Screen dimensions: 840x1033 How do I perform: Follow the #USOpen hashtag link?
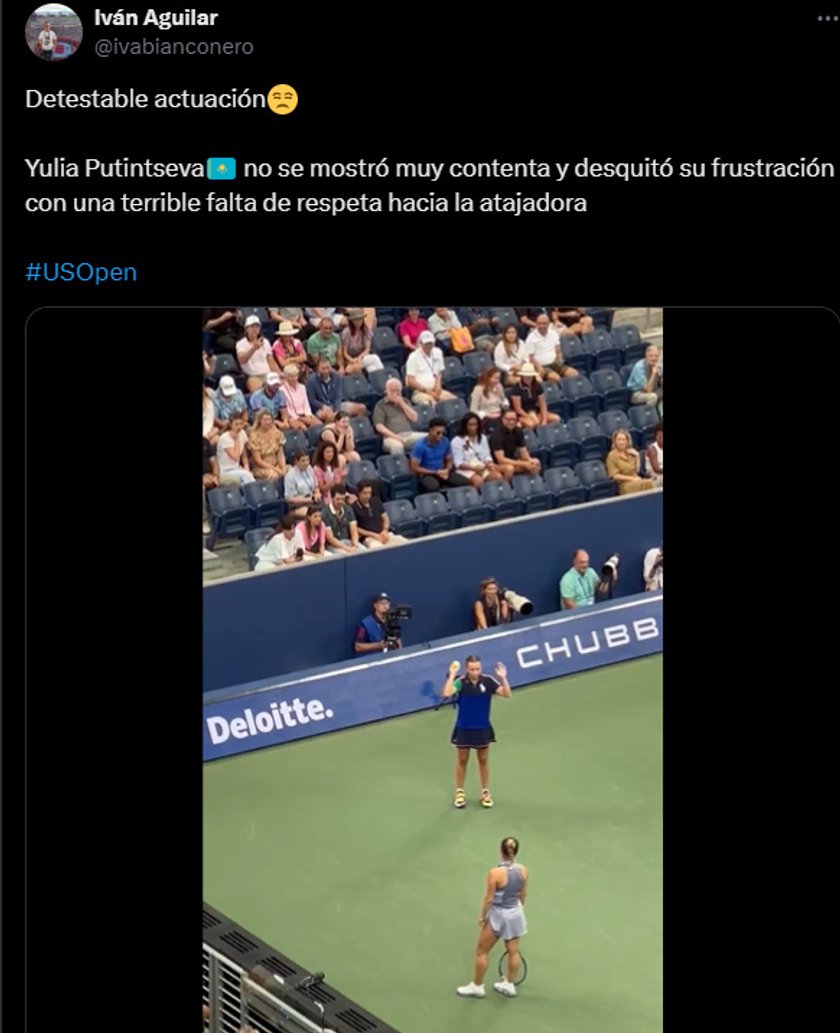coord(81,272)
